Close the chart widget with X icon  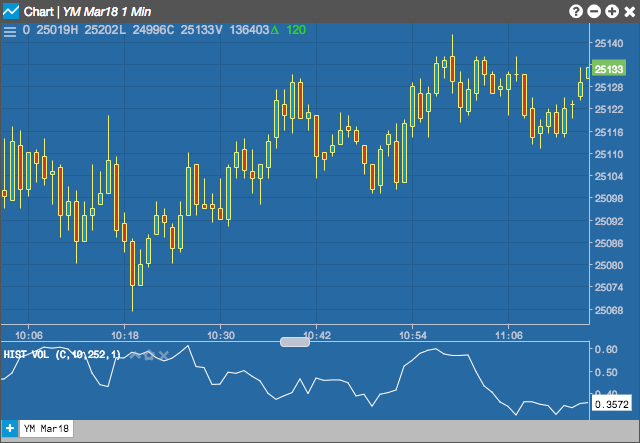630,11
